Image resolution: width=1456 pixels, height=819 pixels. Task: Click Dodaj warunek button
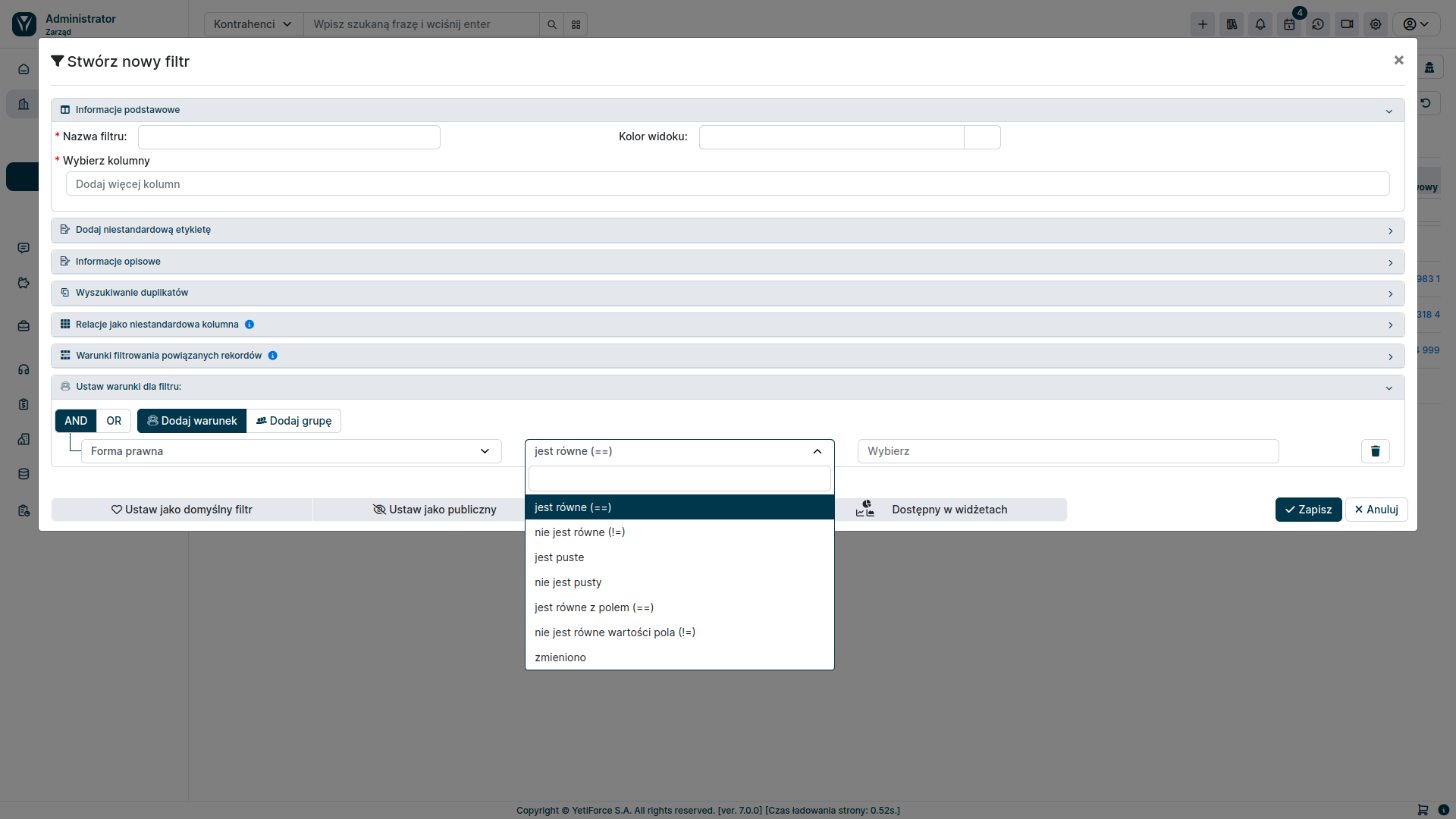coord(192,421)
